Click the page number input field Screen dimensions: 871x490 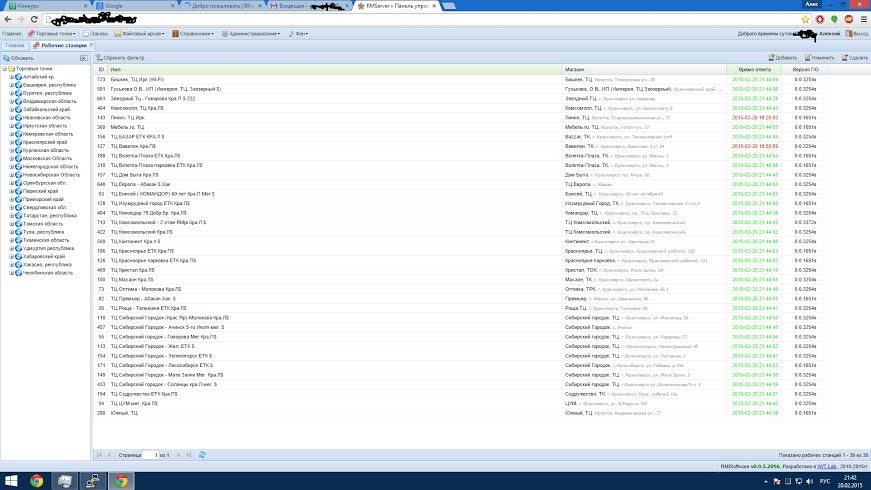click(x=151, y=455)
